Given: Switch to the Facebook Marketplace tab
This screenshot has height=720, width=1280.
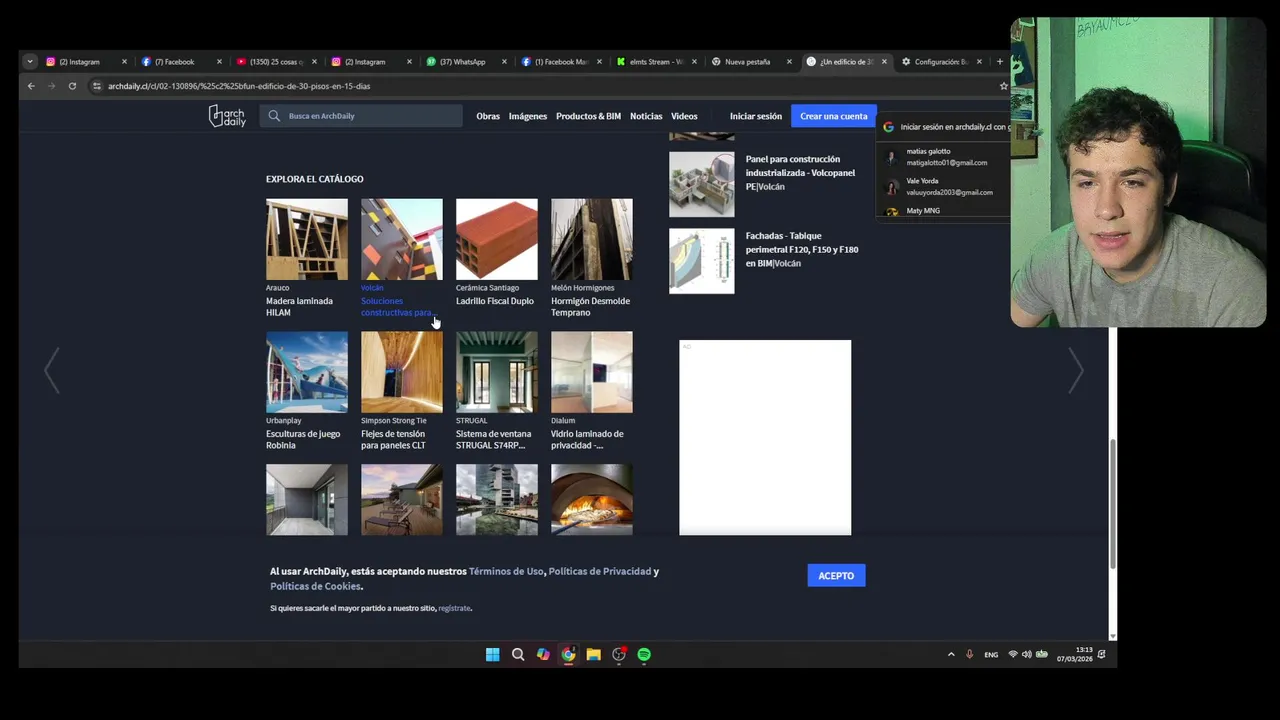Looking at the screenshot, I should (x=559, y=62).
